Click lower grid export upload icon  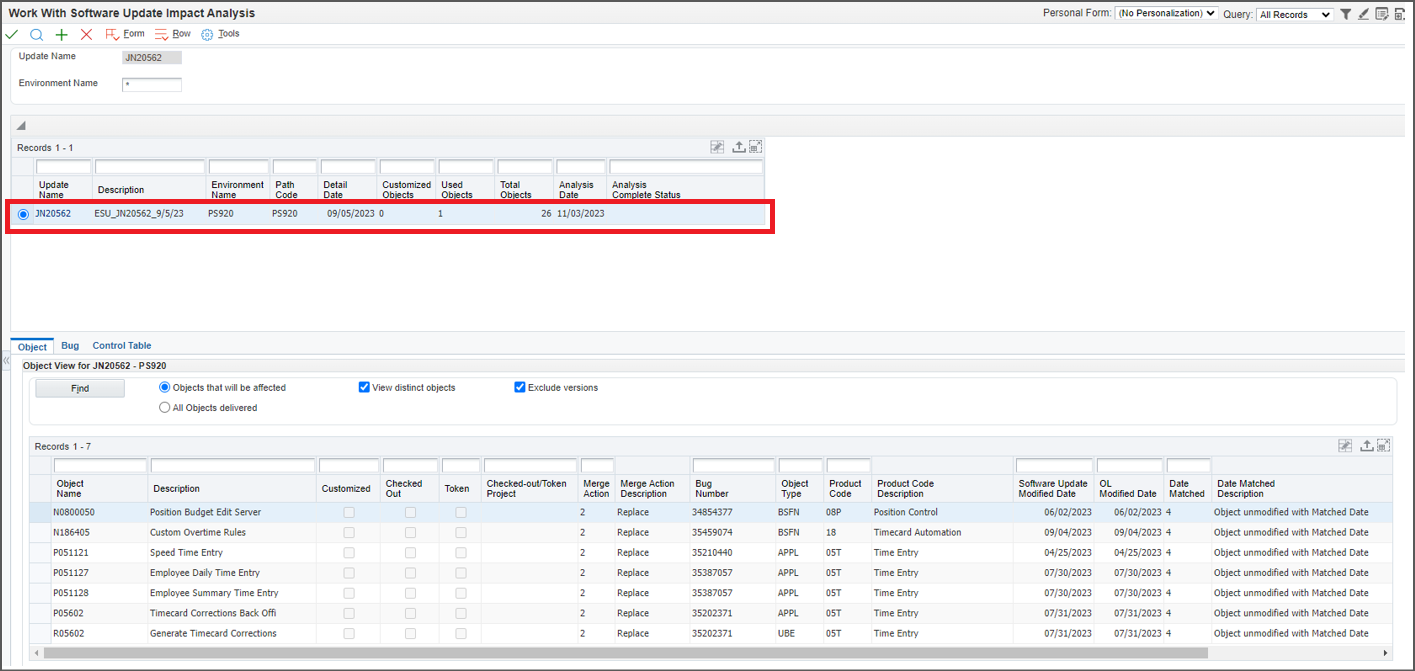coord(1367,446)
